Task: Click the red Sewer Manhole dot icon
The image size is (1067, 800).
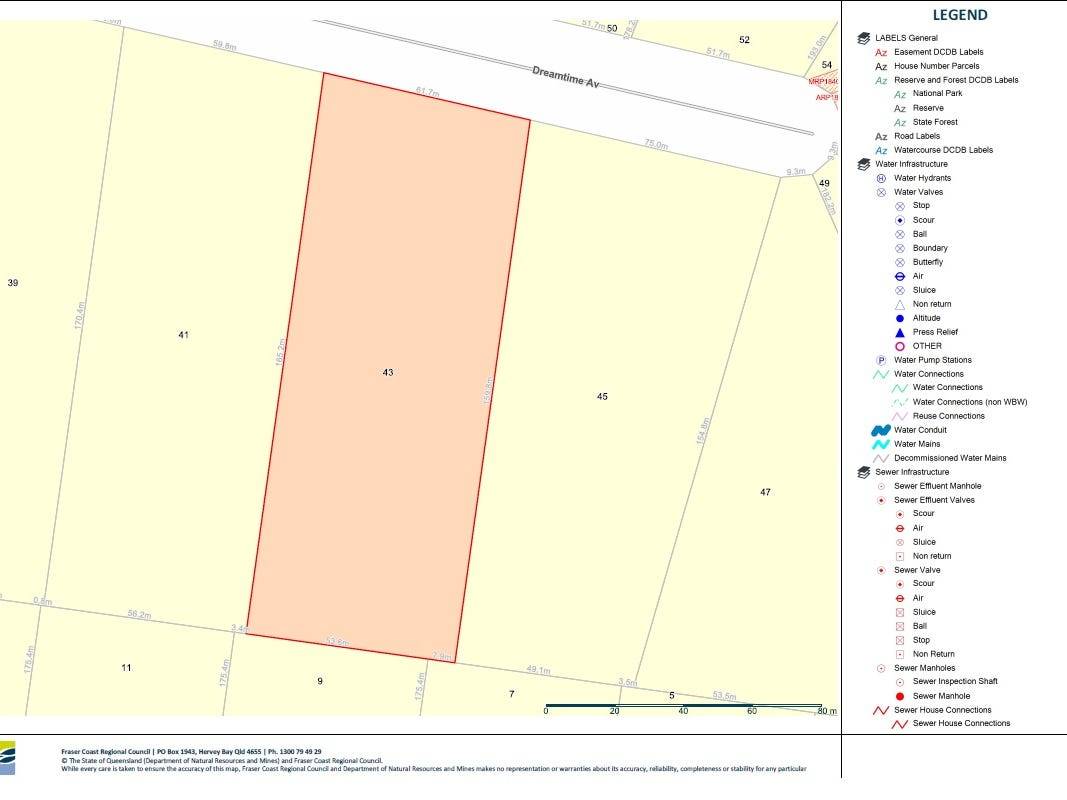Action: (x=900, y=696)
